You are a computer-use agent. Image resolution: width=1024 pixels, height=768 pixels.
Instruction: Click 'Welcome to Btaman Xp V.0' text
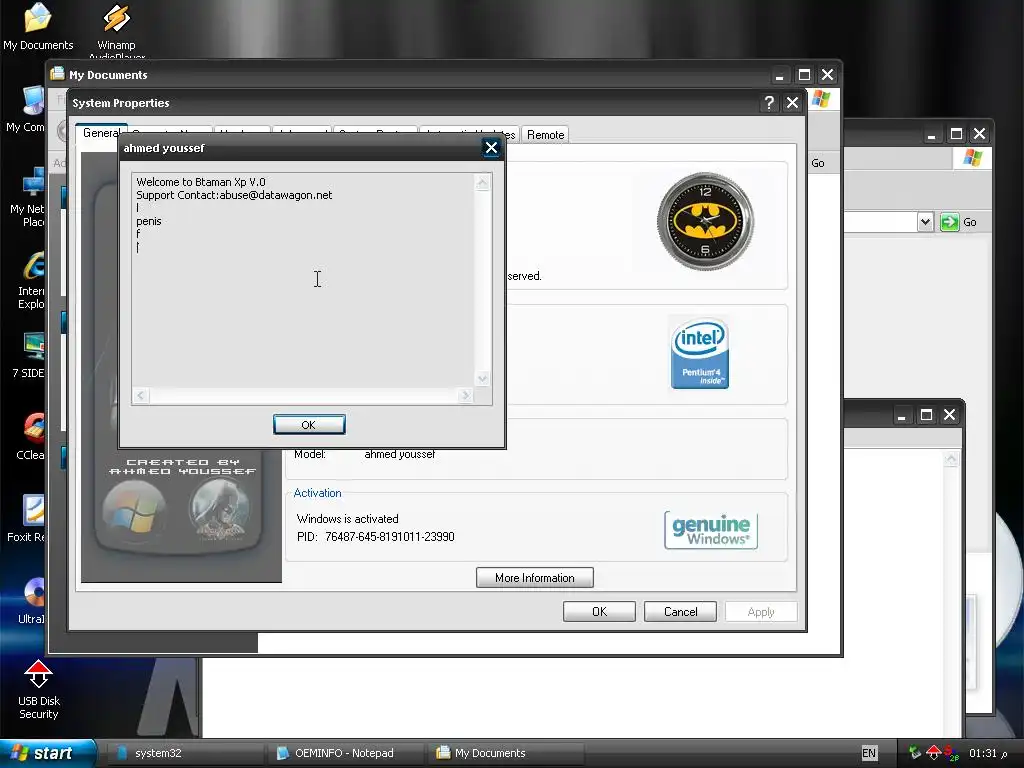(x=200, y=182)
